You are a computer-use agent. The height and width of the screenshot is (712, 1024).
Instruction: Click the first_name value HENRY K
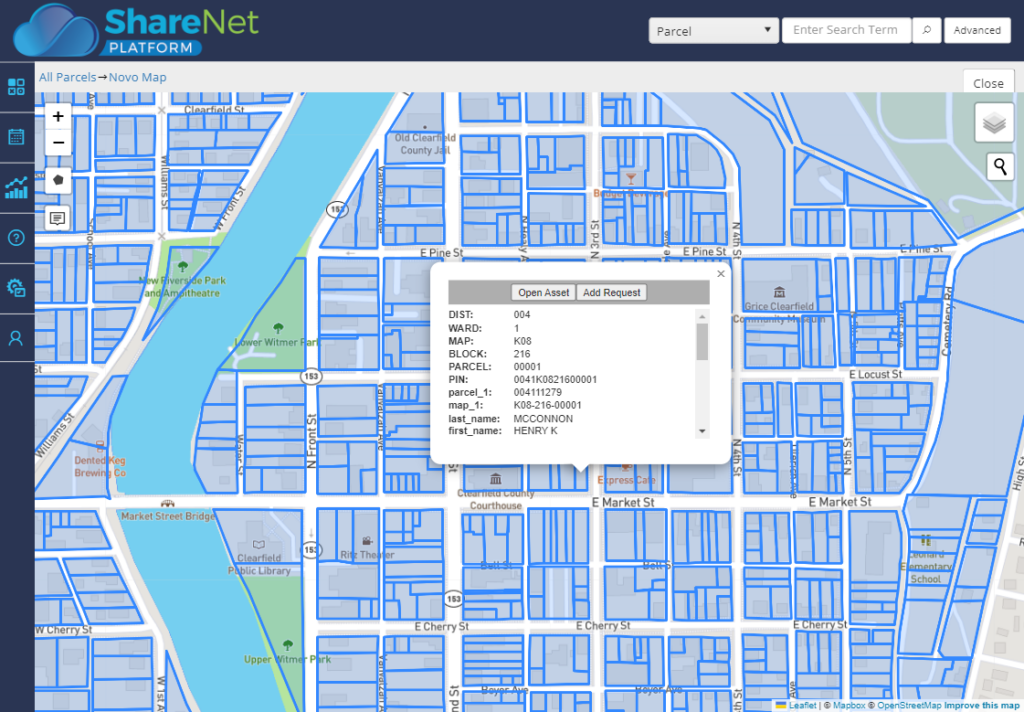coord(536,431)
